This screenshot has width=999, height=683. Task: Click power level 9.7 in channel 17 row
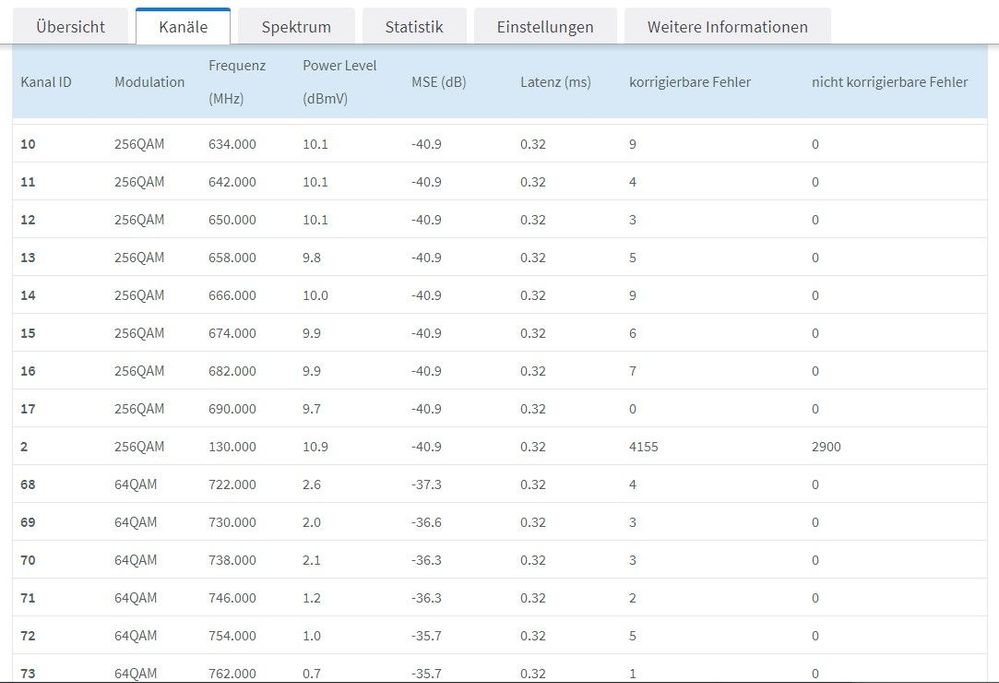tap(312, 408)
